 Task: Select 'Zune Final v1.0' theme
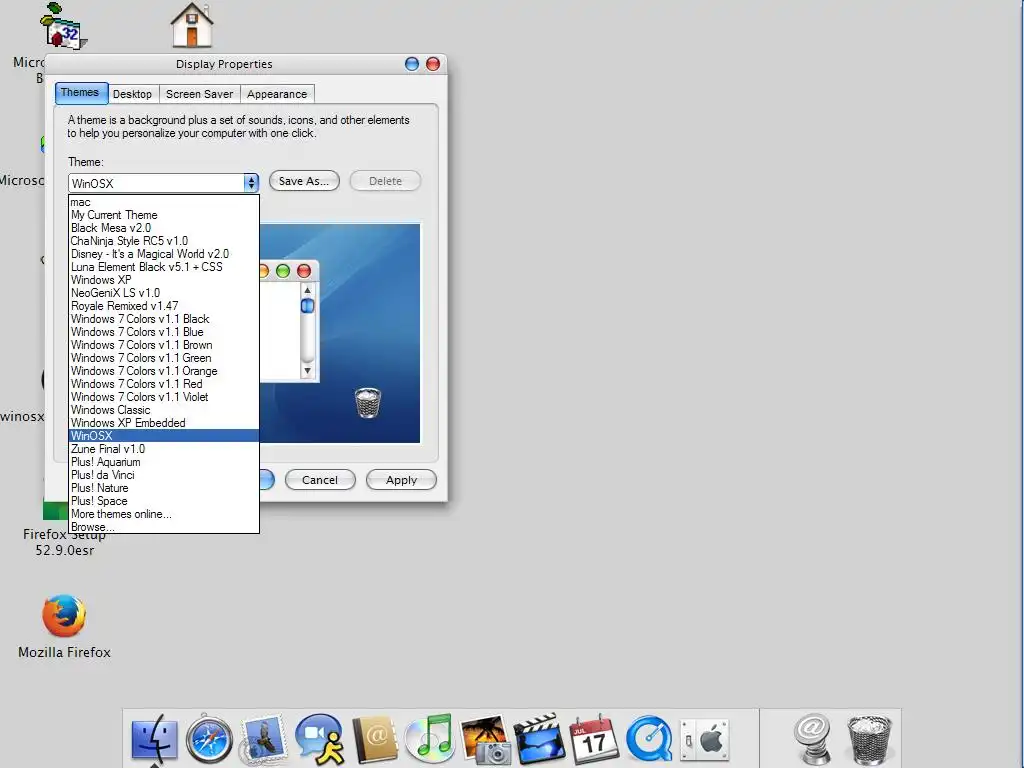[164, 449]
